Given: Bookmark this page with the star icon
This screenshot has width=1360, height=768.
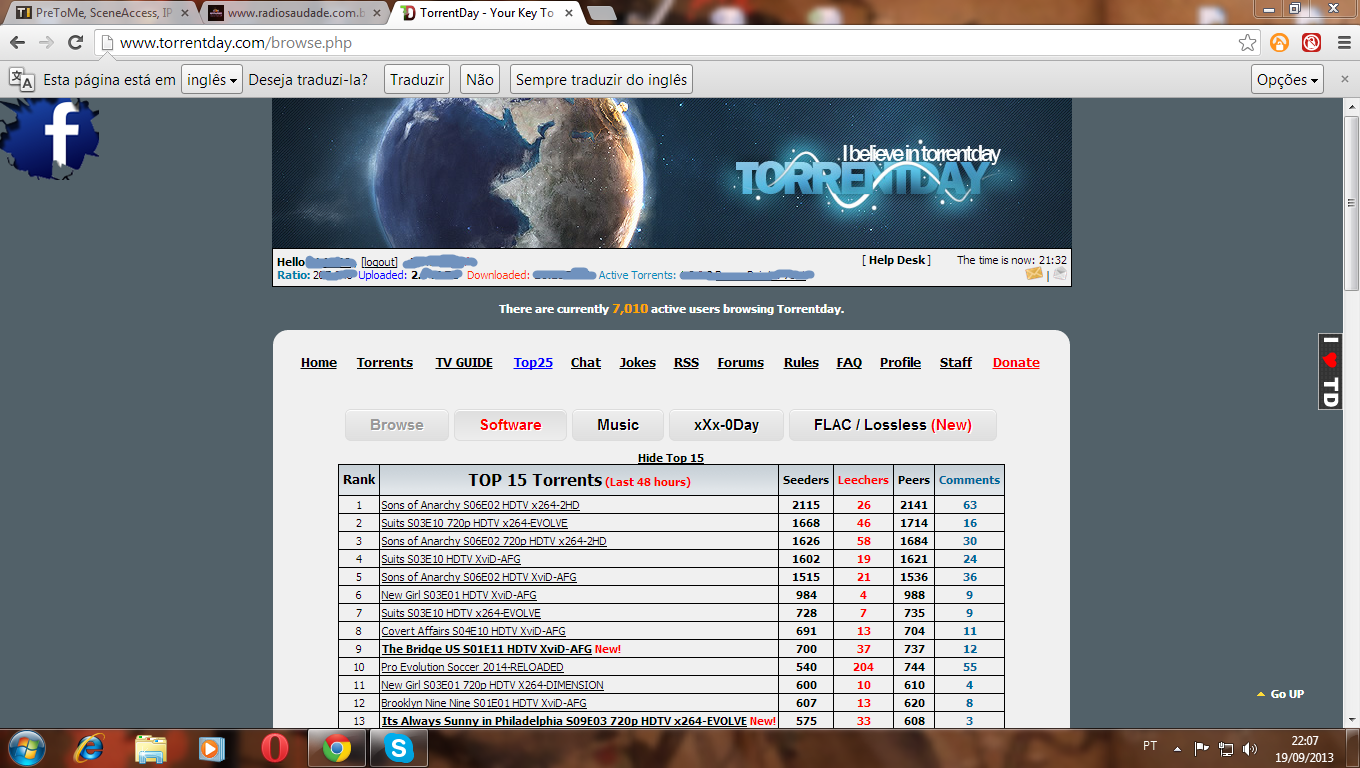Looking at the screenshot, I should 1248,43.
